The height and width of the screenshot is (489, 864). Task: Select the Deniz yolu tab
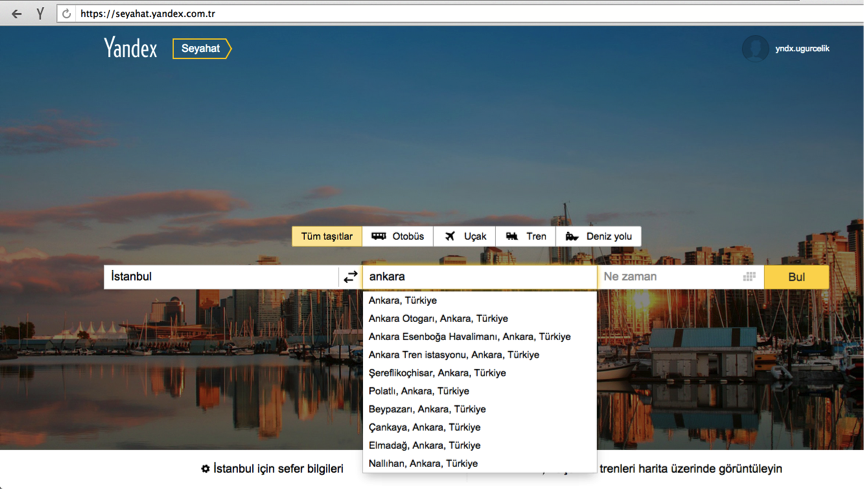coord(598,237)
